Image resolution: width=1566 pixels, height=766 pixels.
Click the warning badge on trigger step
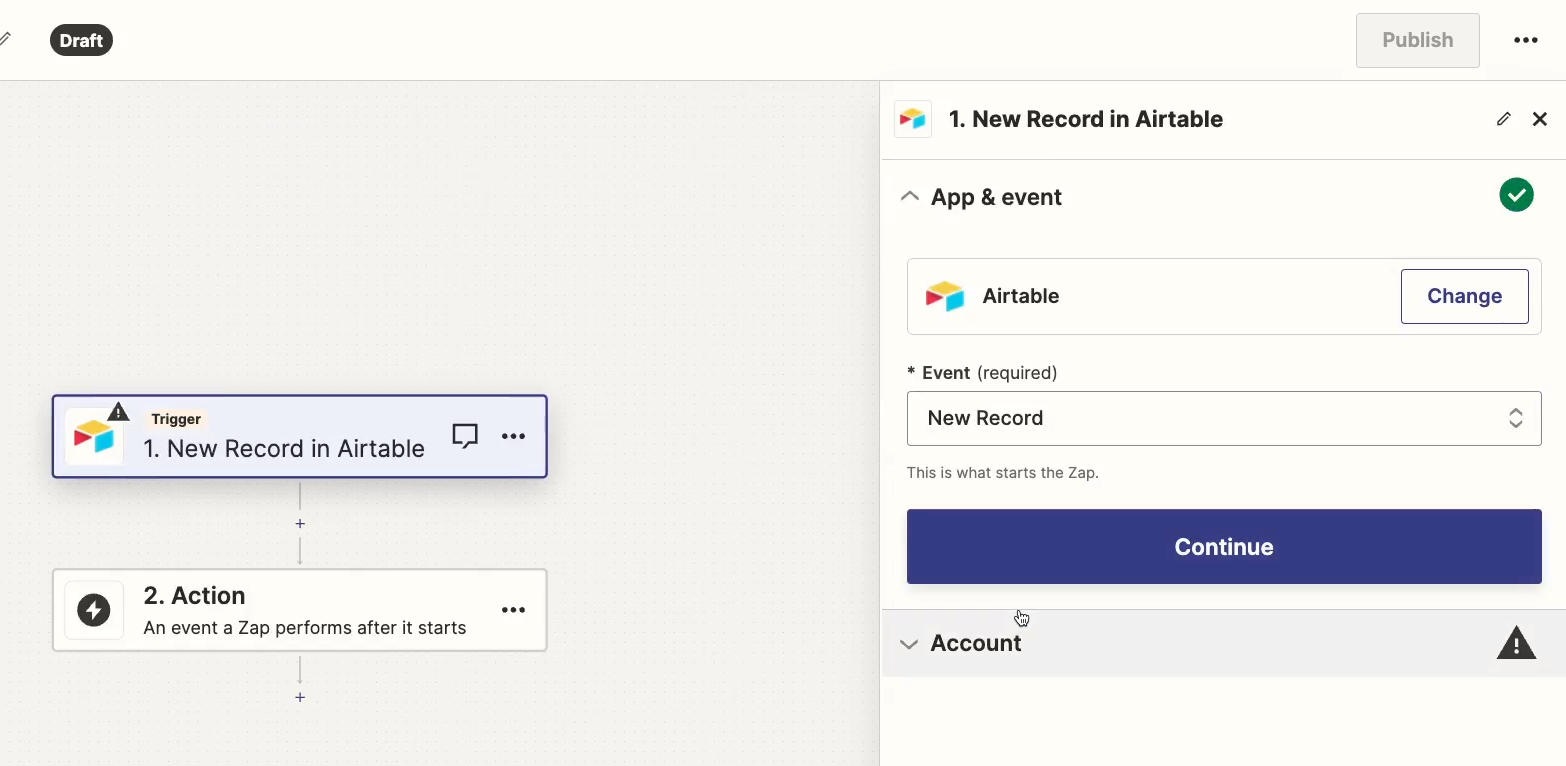point(118,411)
